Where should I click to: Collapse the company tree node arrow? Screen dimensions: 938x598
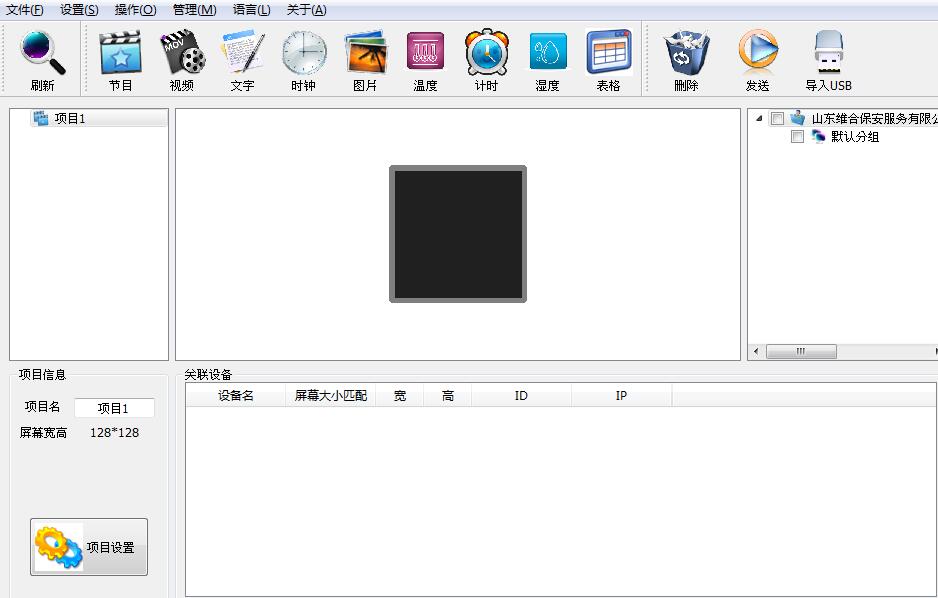(759, 118)
